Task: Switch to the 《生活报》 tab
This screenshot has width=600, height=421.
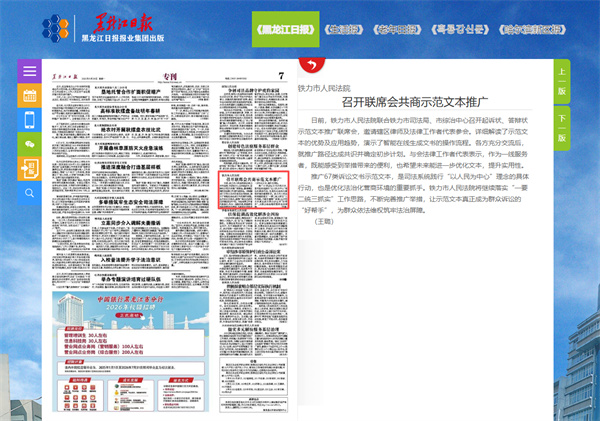Action: point(342,29)
